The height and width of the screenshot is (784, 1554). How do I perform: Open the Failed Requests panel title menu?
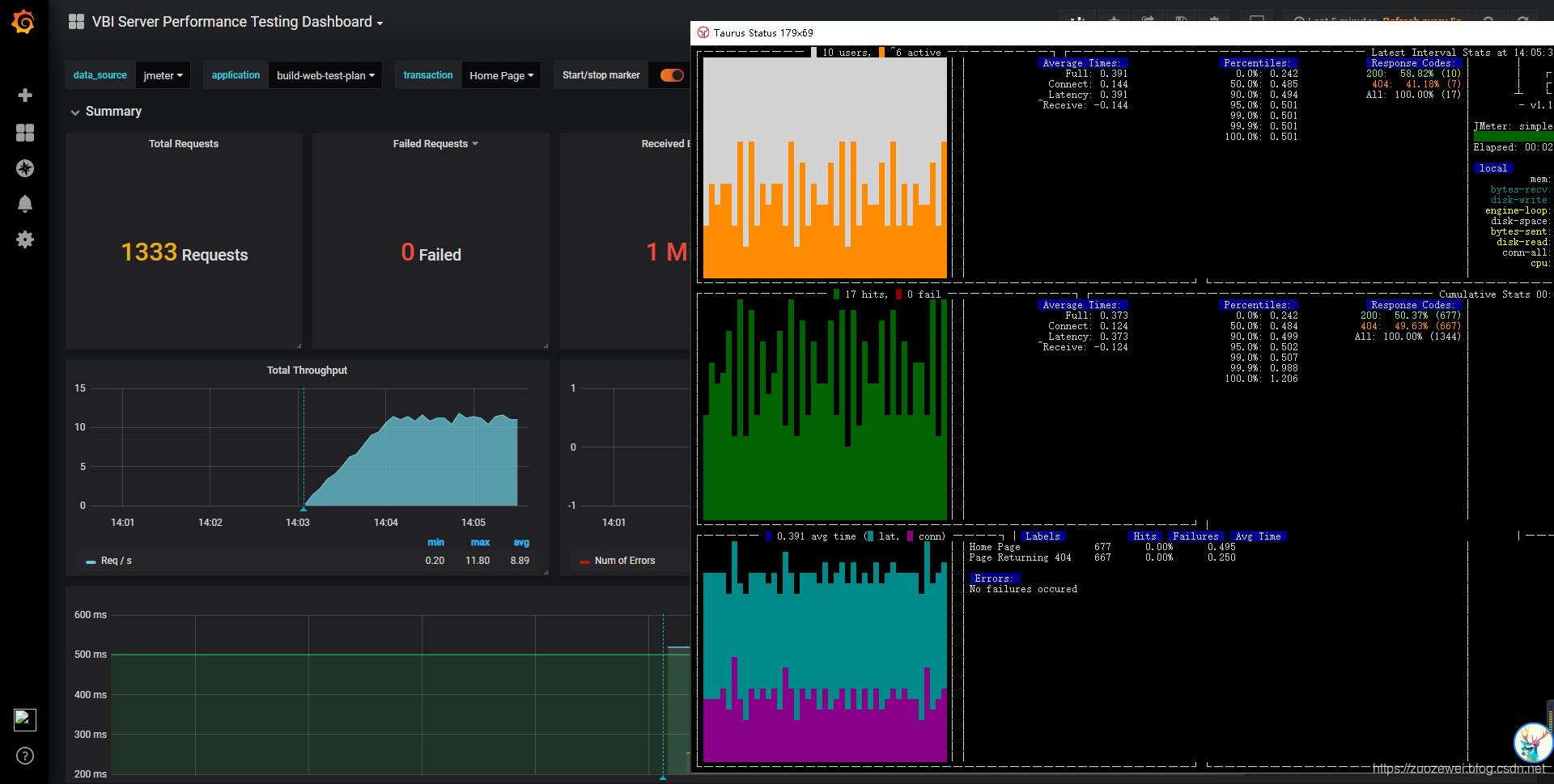(x=435, y=144)
